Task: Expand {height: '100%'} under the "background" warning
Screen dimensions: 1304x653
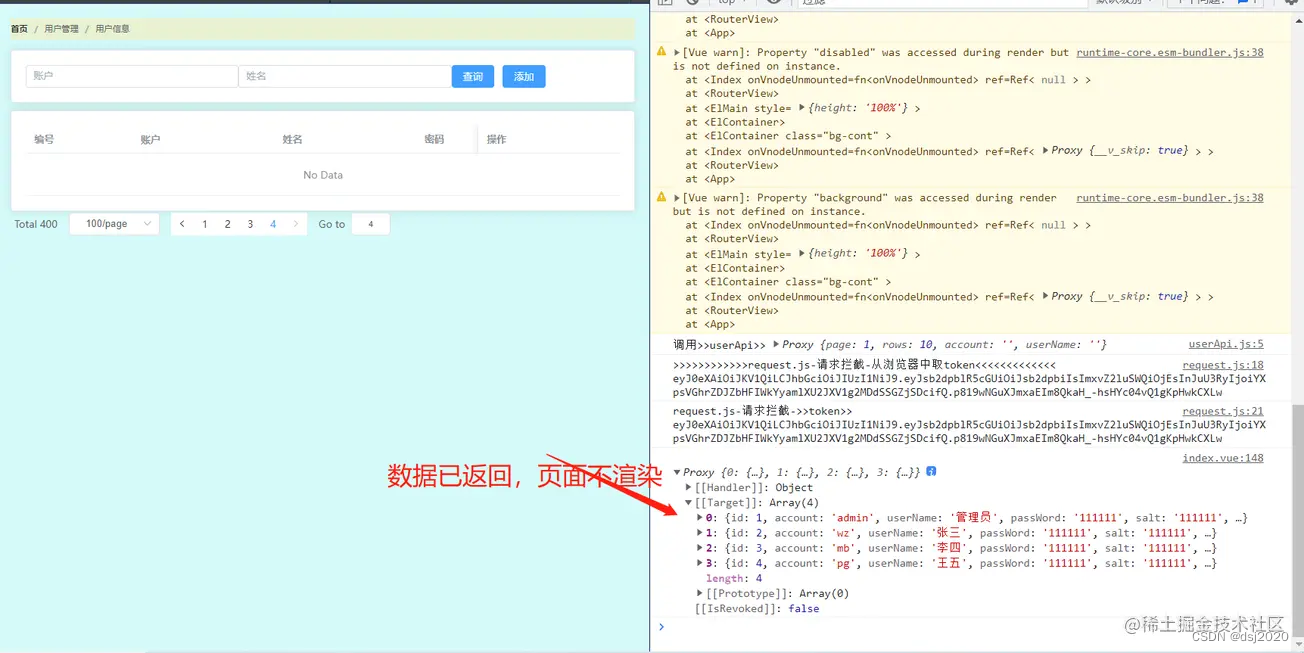Action: tap(802, 253)
